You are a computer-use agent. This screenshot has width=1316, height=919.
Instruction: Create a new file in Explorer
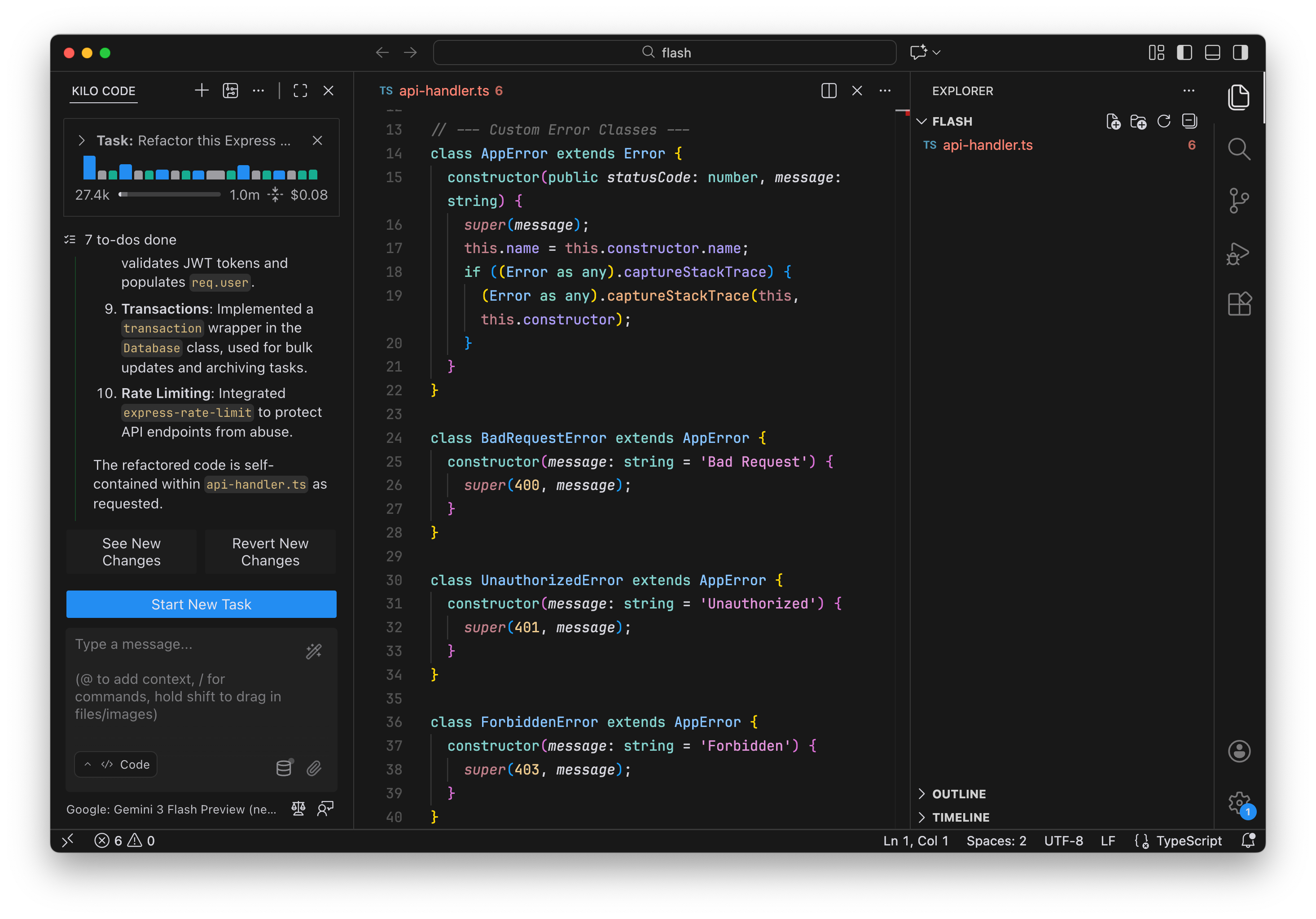(x=1113, y=122)
